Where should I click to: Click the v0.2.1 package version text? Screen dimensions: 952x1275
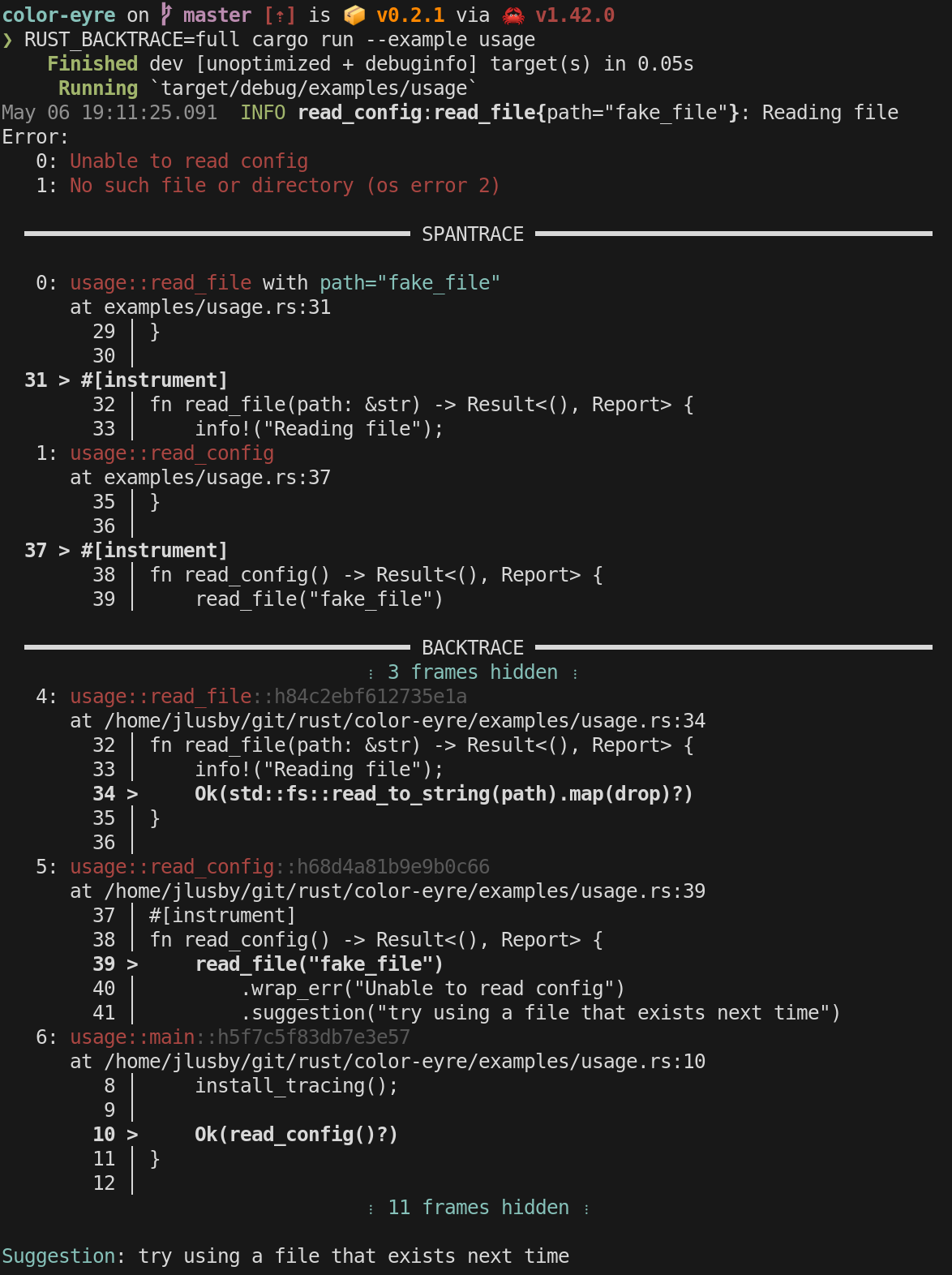[x=410, y=15]
